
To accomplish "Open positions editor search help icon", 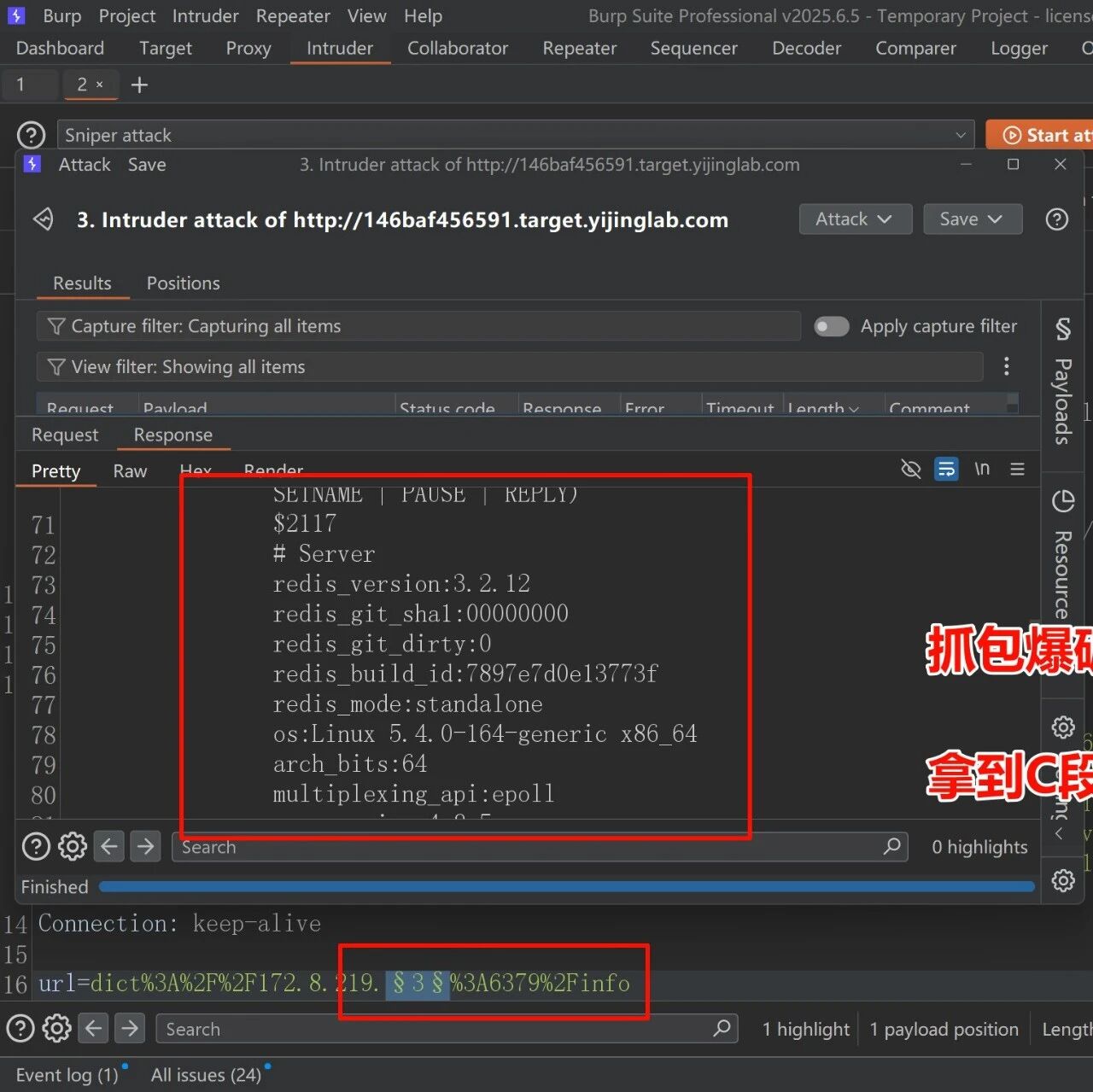I will point(20,1029).
